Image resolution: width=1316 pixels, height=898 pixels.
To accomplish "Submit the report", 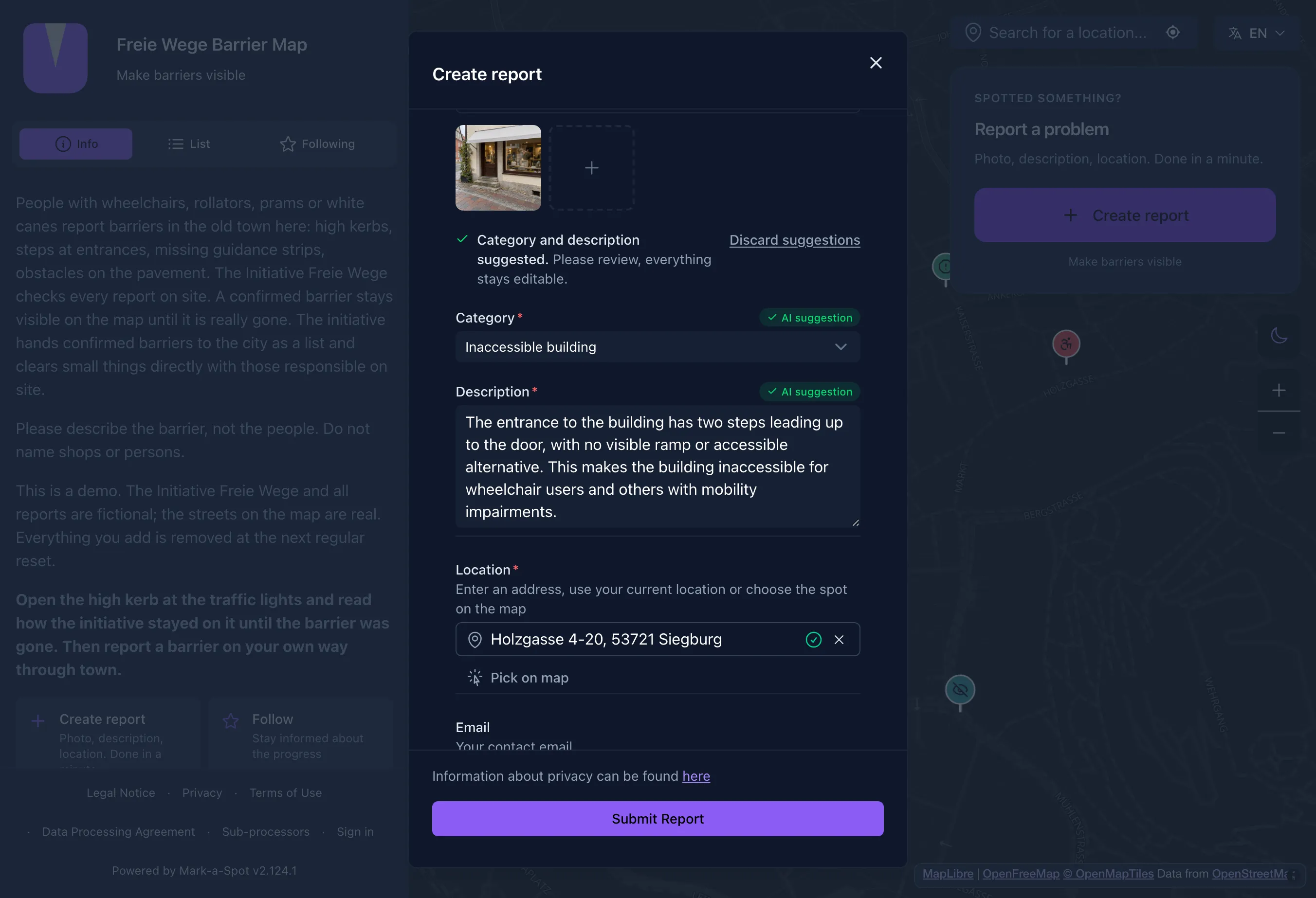I will (x=658, y=819).
